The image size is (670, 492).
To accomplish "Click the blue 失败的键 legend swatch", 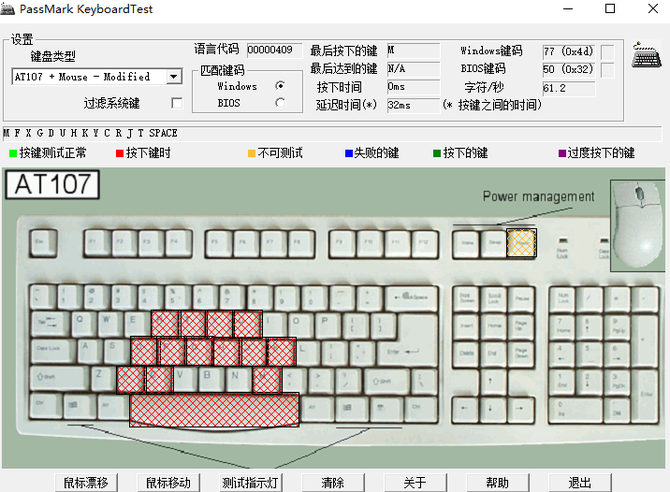I will (349, 153).
